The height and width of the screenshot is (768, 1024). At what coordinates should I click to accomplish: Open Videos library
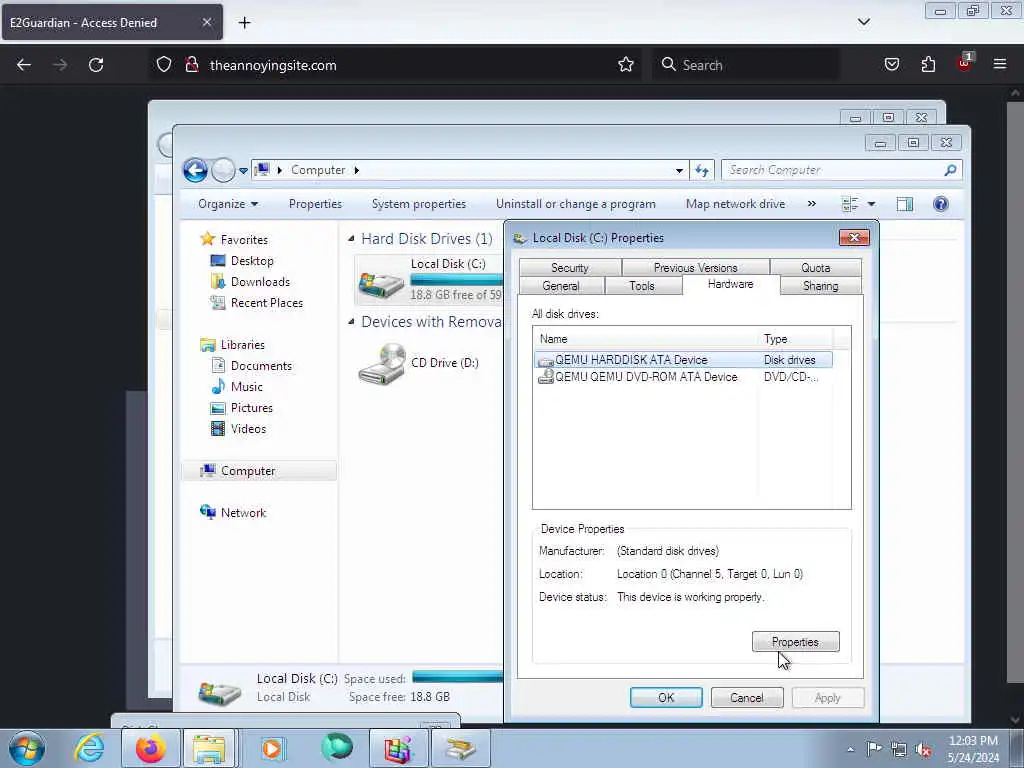pyautogui.click(x=248, y=428)
